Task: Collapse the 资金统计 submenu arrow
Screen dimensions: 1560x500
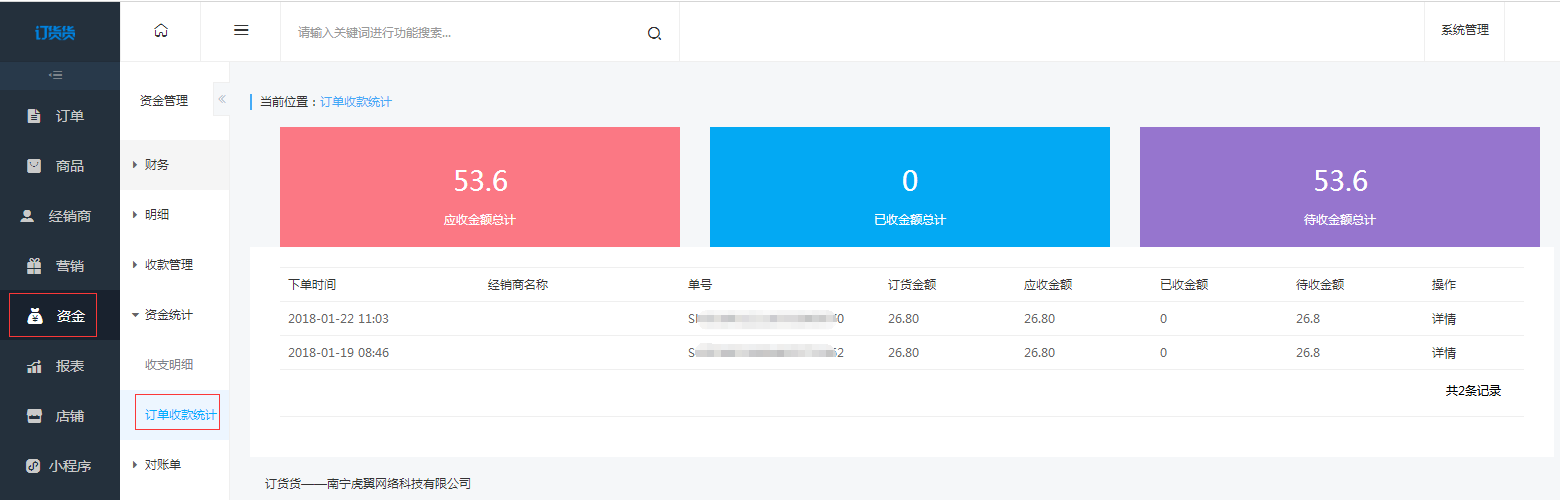Action: [x=135, y=315]
